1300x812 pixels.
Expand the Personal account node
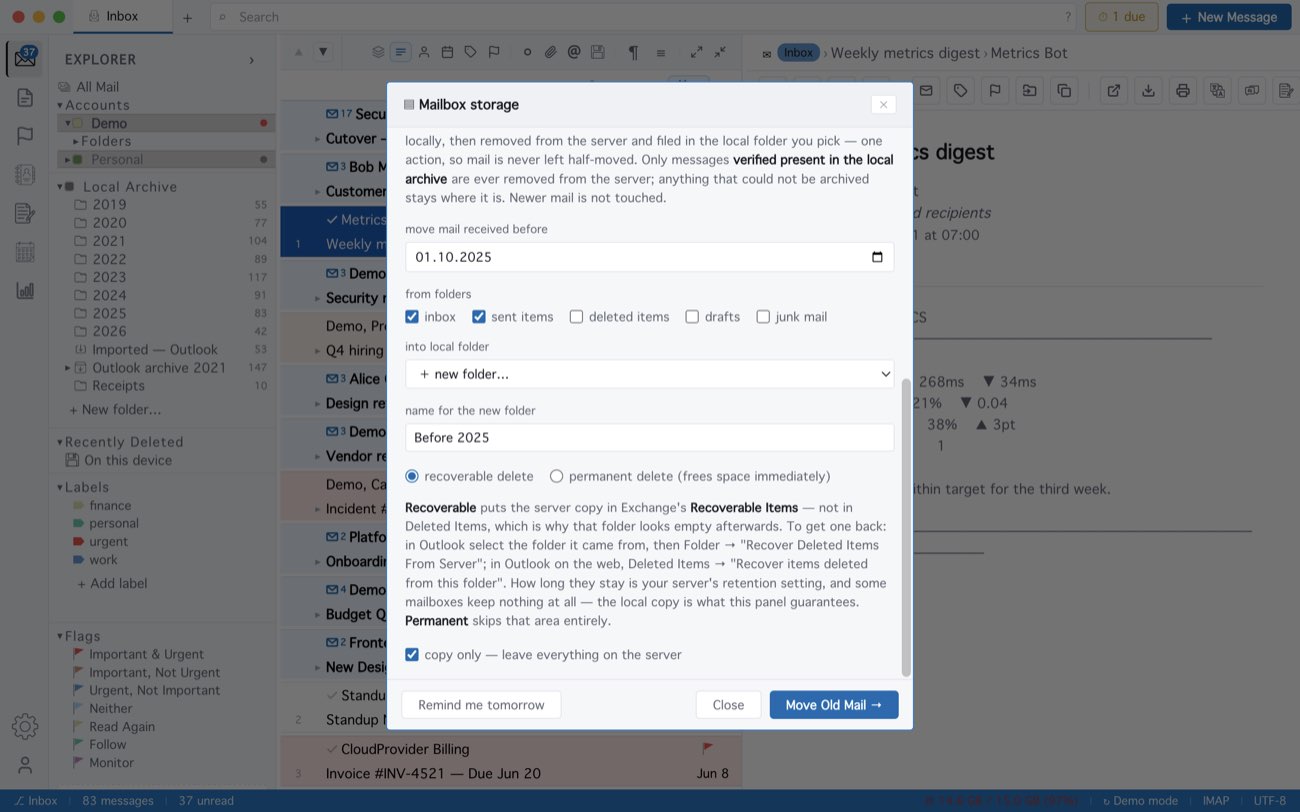(x=67, y=159)
